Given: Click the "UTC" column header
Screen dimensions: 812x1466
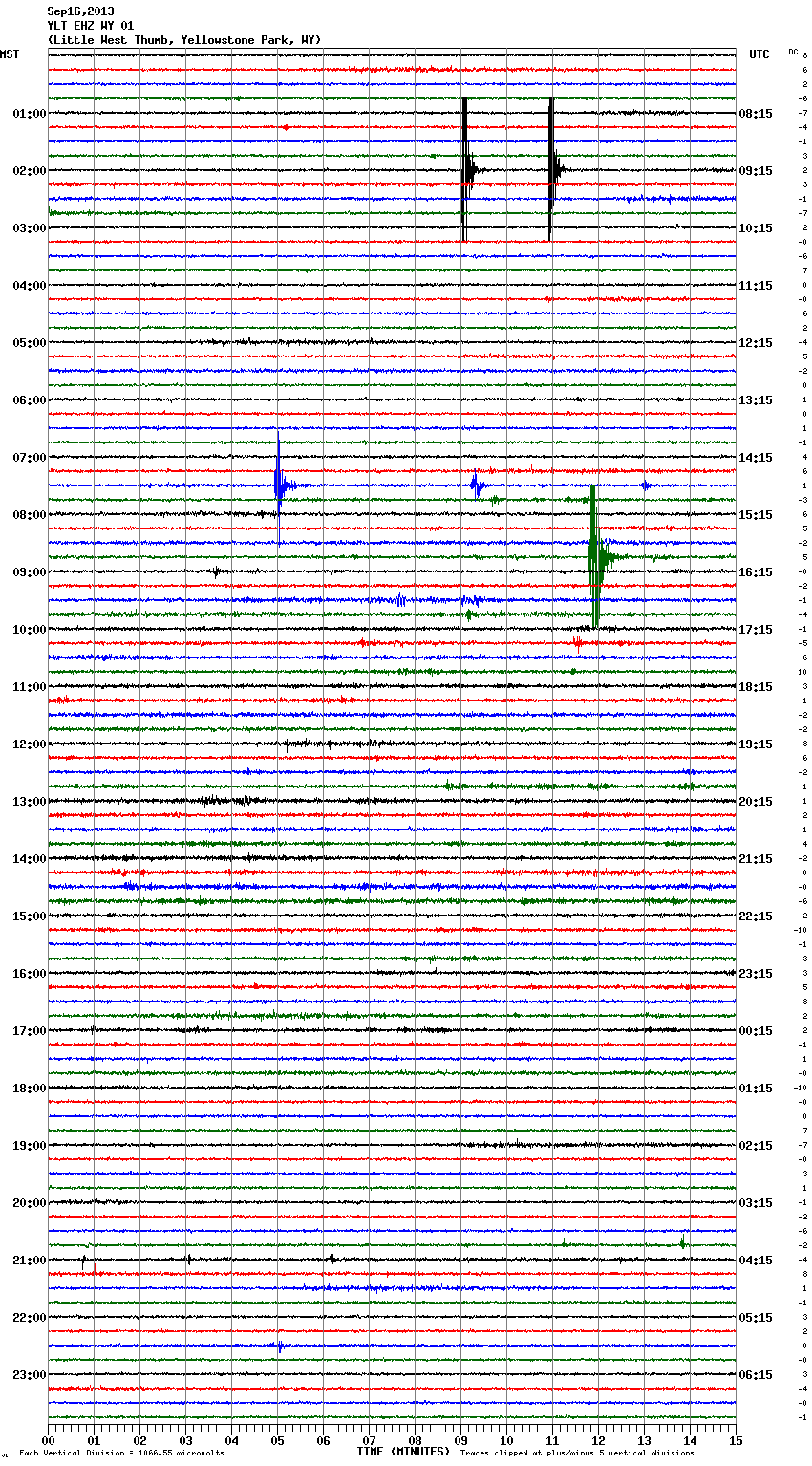Looking at the screenshot, I should [x=759, y=54].
